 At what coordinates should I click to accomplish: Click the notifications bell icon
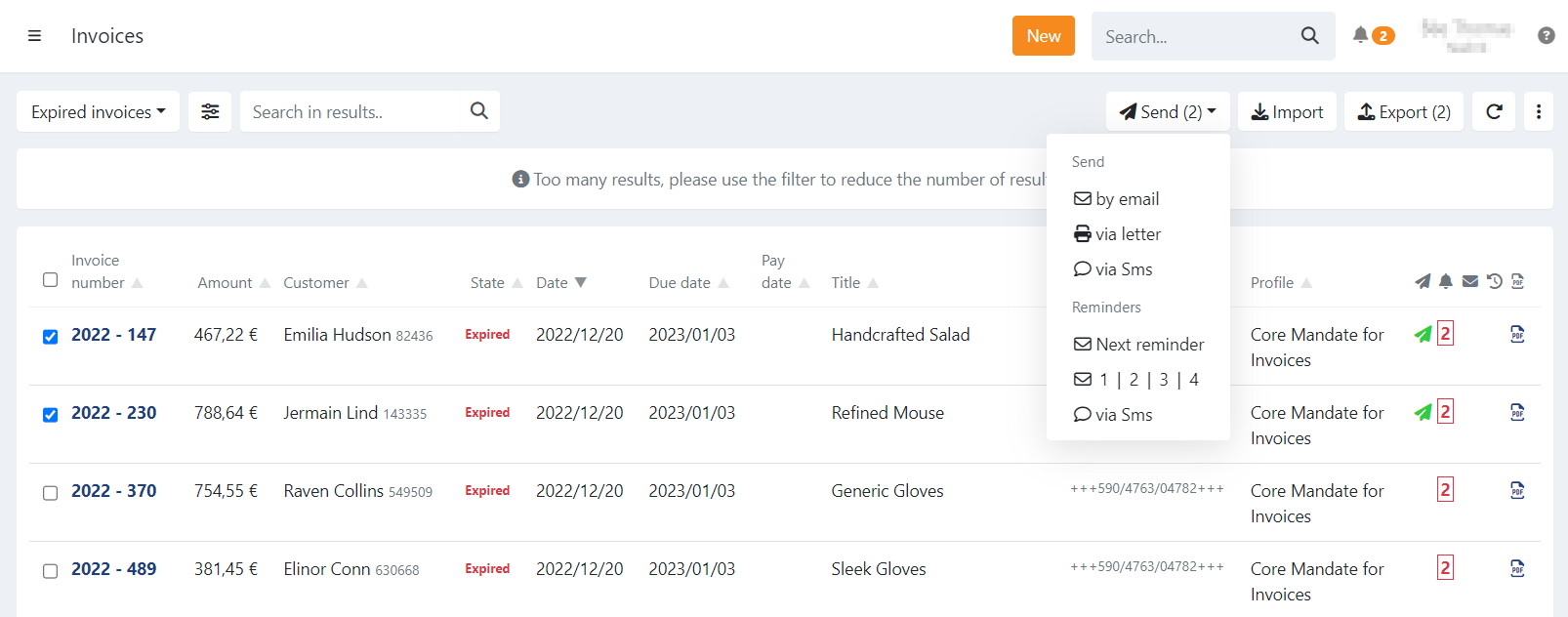pyautogui.click(x=1360, y=35)
